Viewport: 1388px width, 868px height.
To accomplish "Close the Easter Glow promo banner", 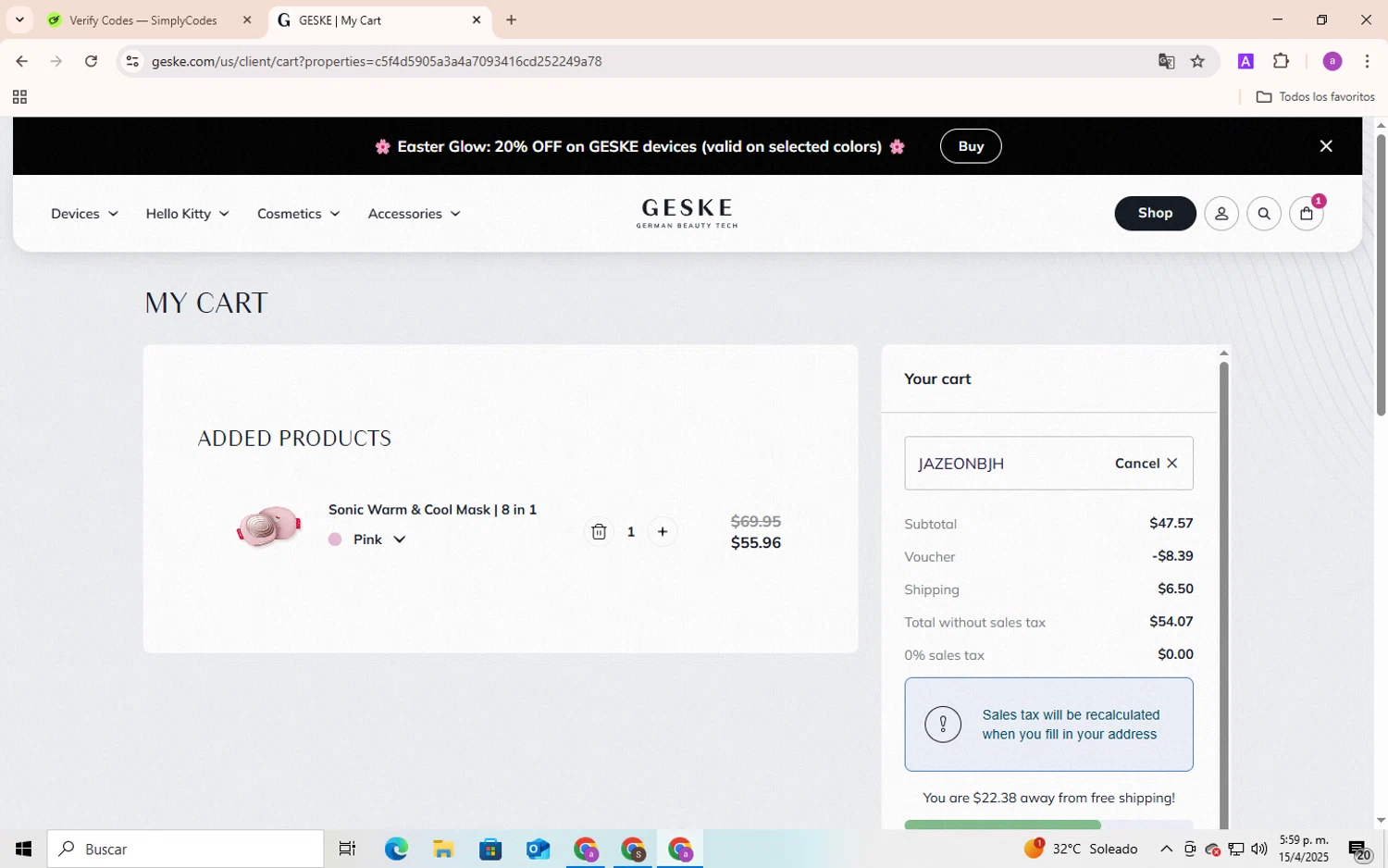I will tap(1326, 146).
